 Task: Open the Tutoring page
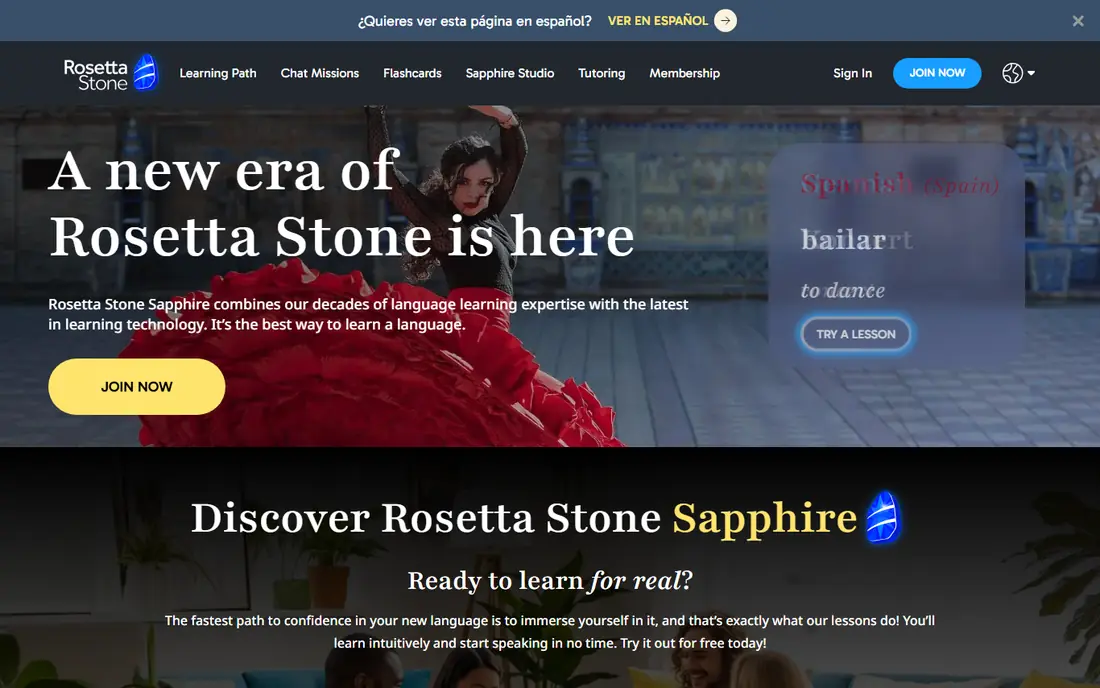(601, 73)
